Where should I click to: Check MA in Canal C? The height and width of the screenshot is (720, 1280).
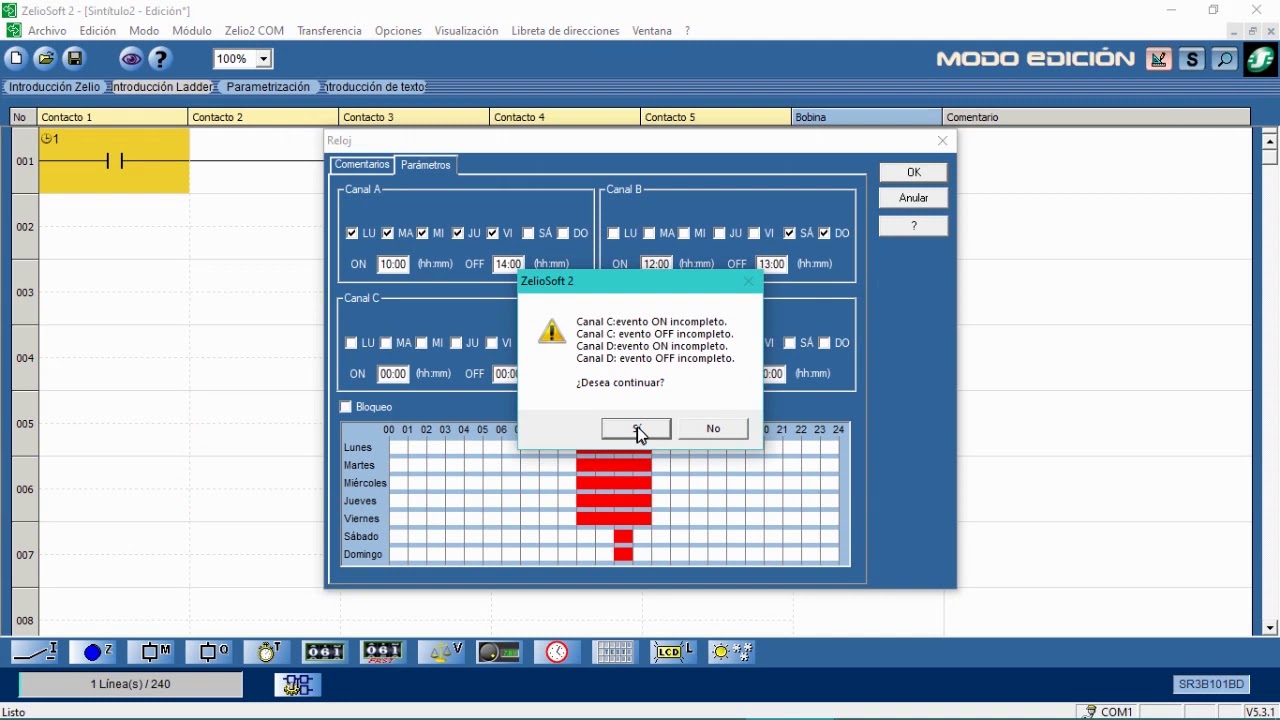387,343
